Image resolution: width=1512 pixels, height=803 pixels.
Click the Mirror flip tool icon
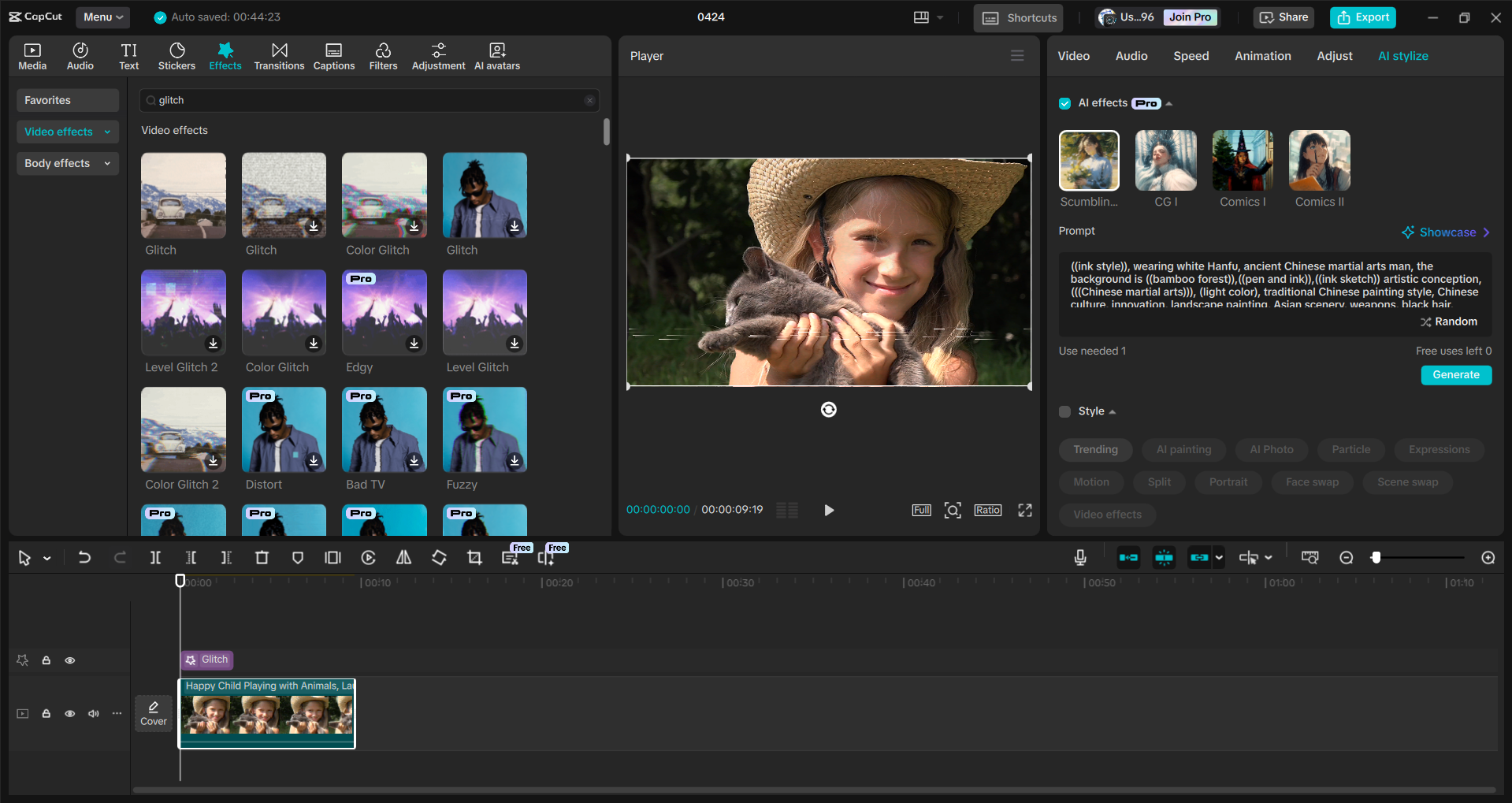click(403, 558)
